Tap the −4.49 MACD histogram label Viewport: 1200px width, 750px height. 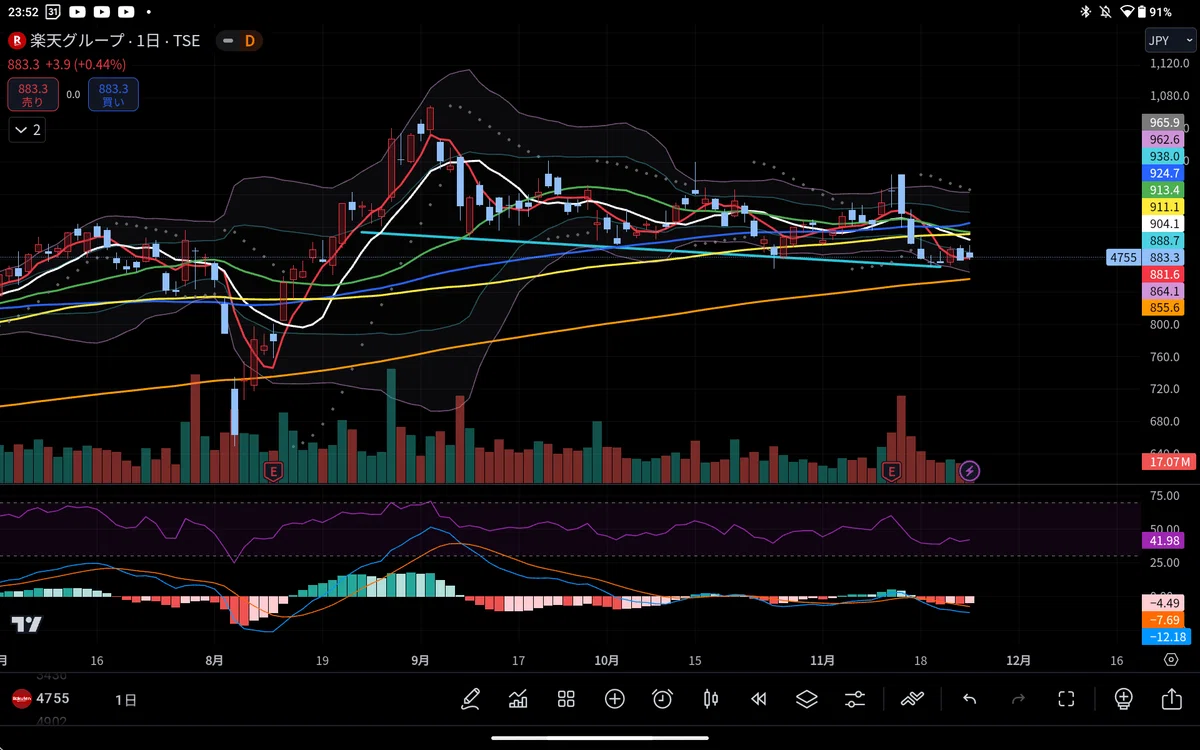[1164, 603]
